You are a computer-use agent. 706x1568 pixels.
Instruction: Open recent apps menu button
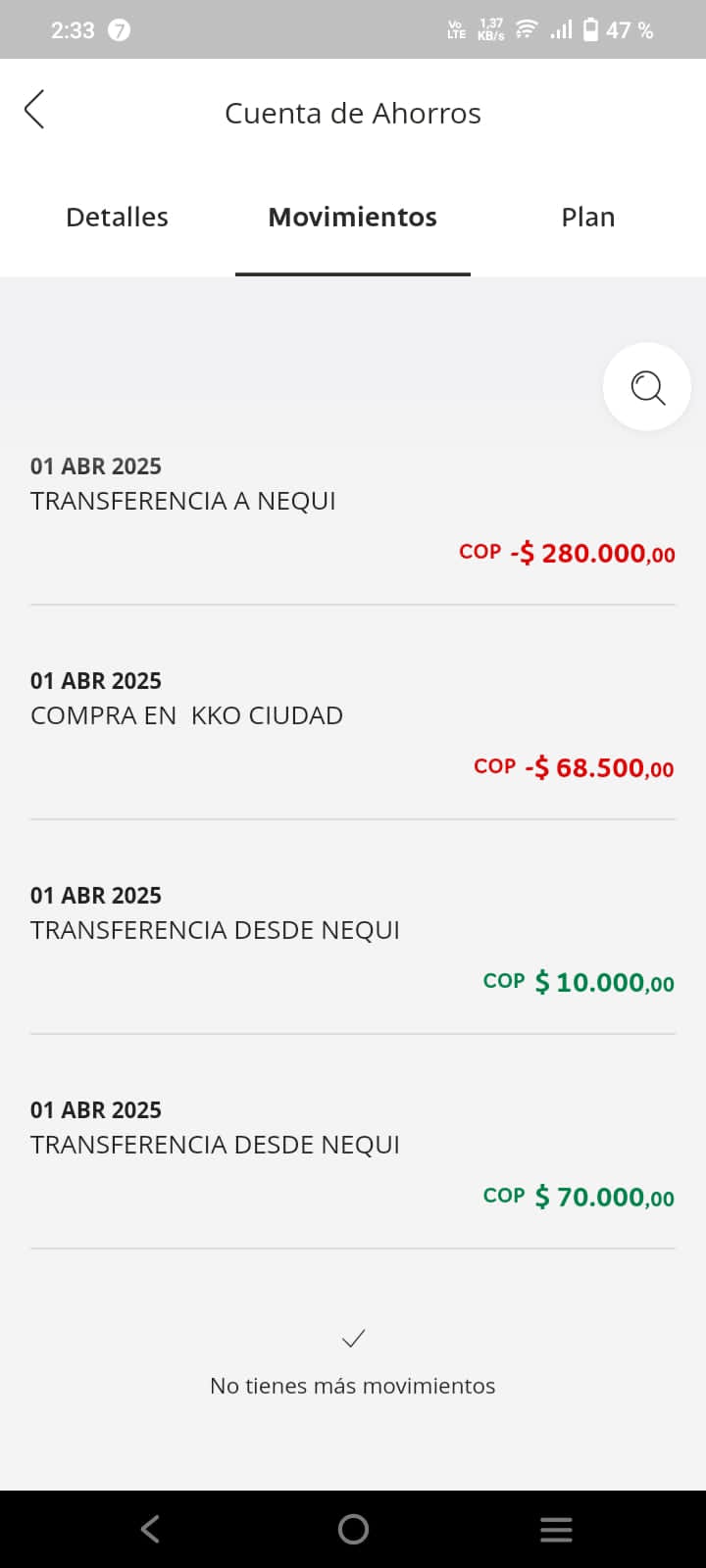click(x=556, y=1529)
